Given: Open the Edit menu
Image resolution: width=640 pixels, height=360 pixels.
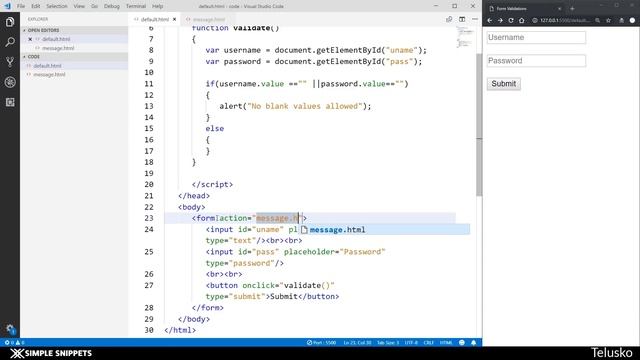Looking at the screenshot, I should click(36, 6).
